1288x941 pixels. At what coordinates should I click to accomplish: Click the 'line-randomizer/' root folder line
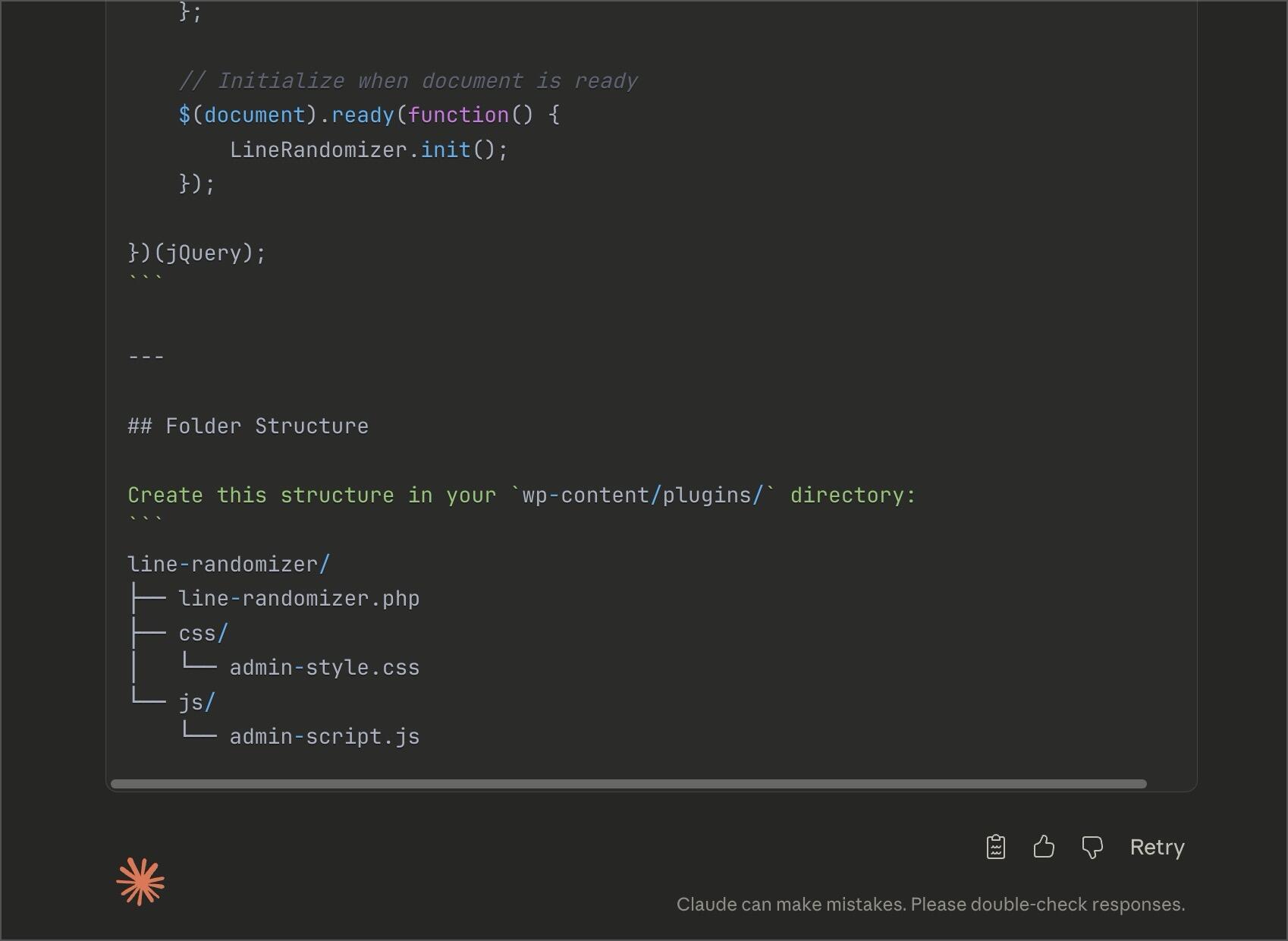[x=228, y=565]
